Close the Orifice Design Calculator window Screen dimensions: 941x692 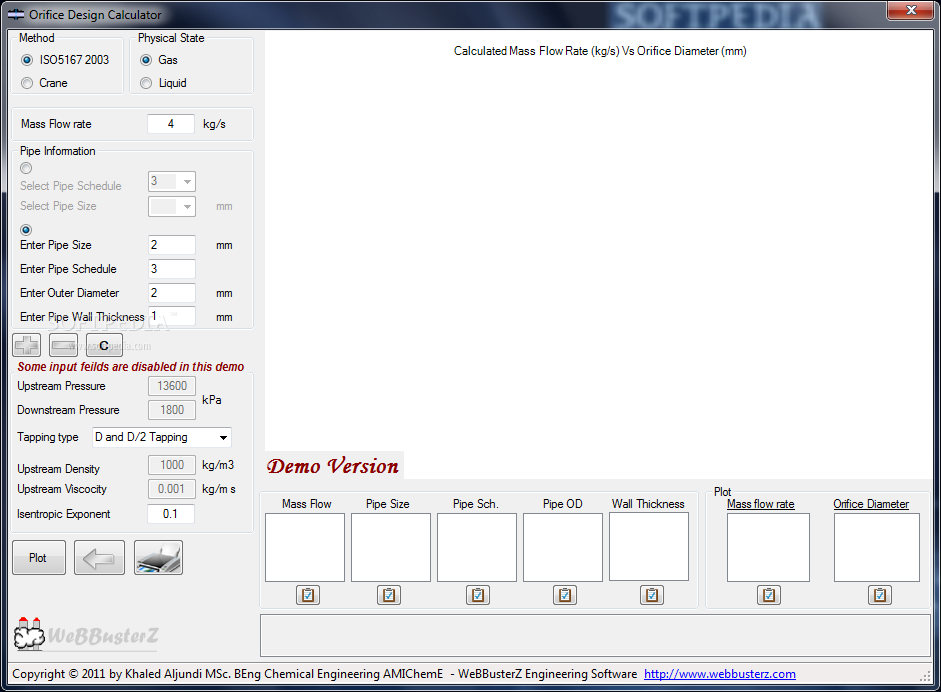(910, 10)
